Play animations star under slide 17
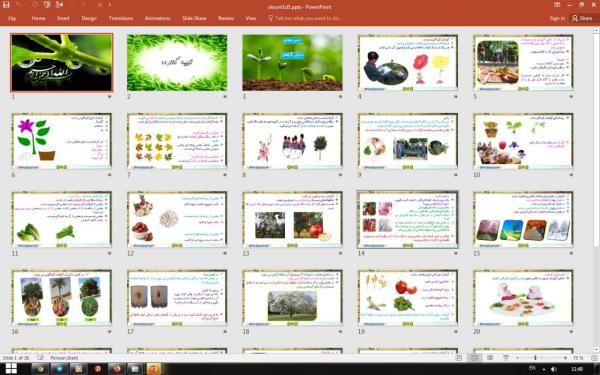Viewport: 600px width, 375px height. pos(225,331)
